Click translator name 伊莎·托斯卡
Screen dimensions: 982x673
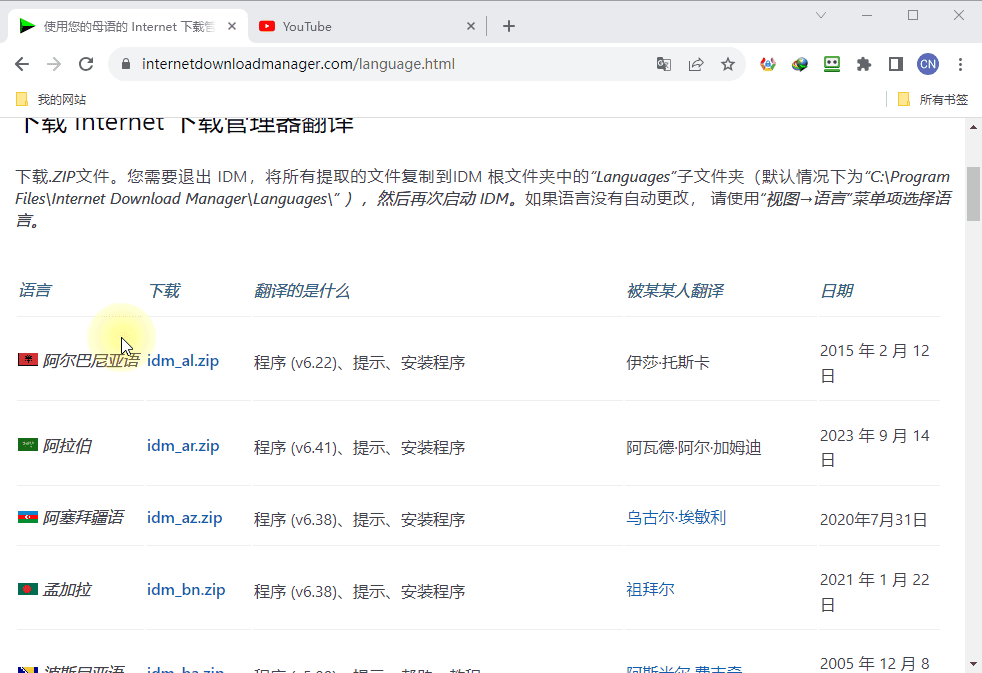(668, 362)
